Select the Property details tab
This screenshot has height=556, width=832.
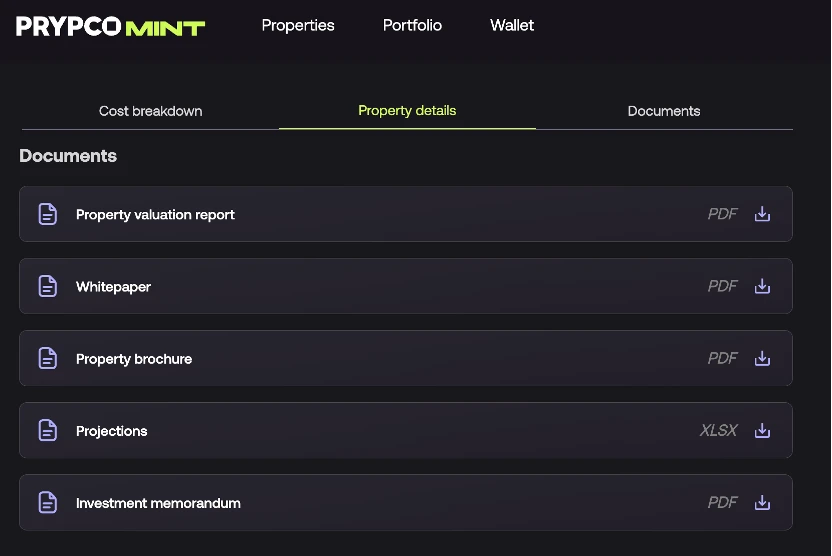[x=407, y=110]
